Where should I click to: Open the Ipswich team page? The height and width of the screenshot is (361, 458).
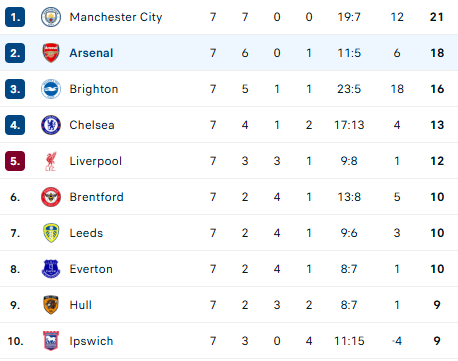coord(91,341)
